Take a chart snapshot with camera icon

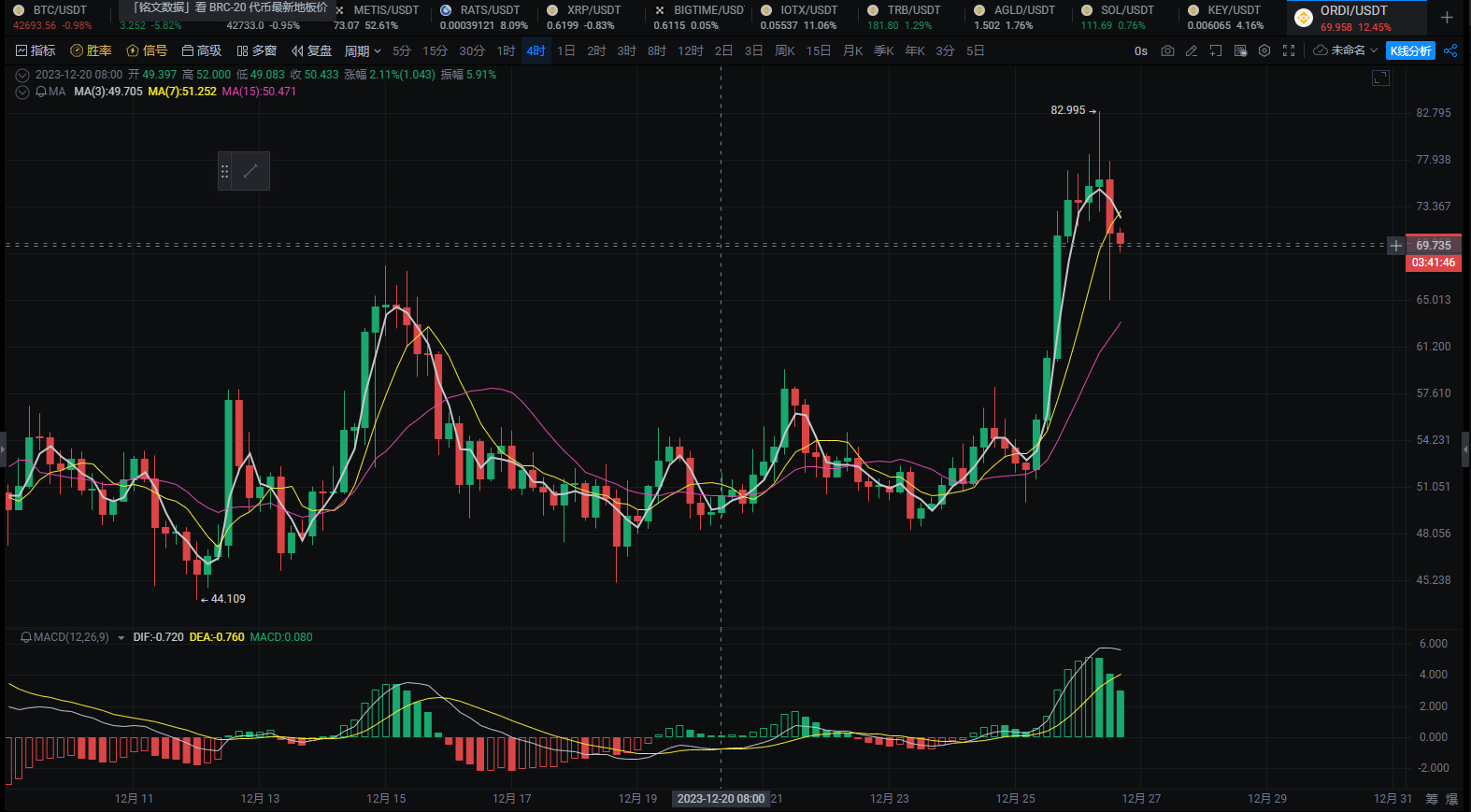point(1167,50)
